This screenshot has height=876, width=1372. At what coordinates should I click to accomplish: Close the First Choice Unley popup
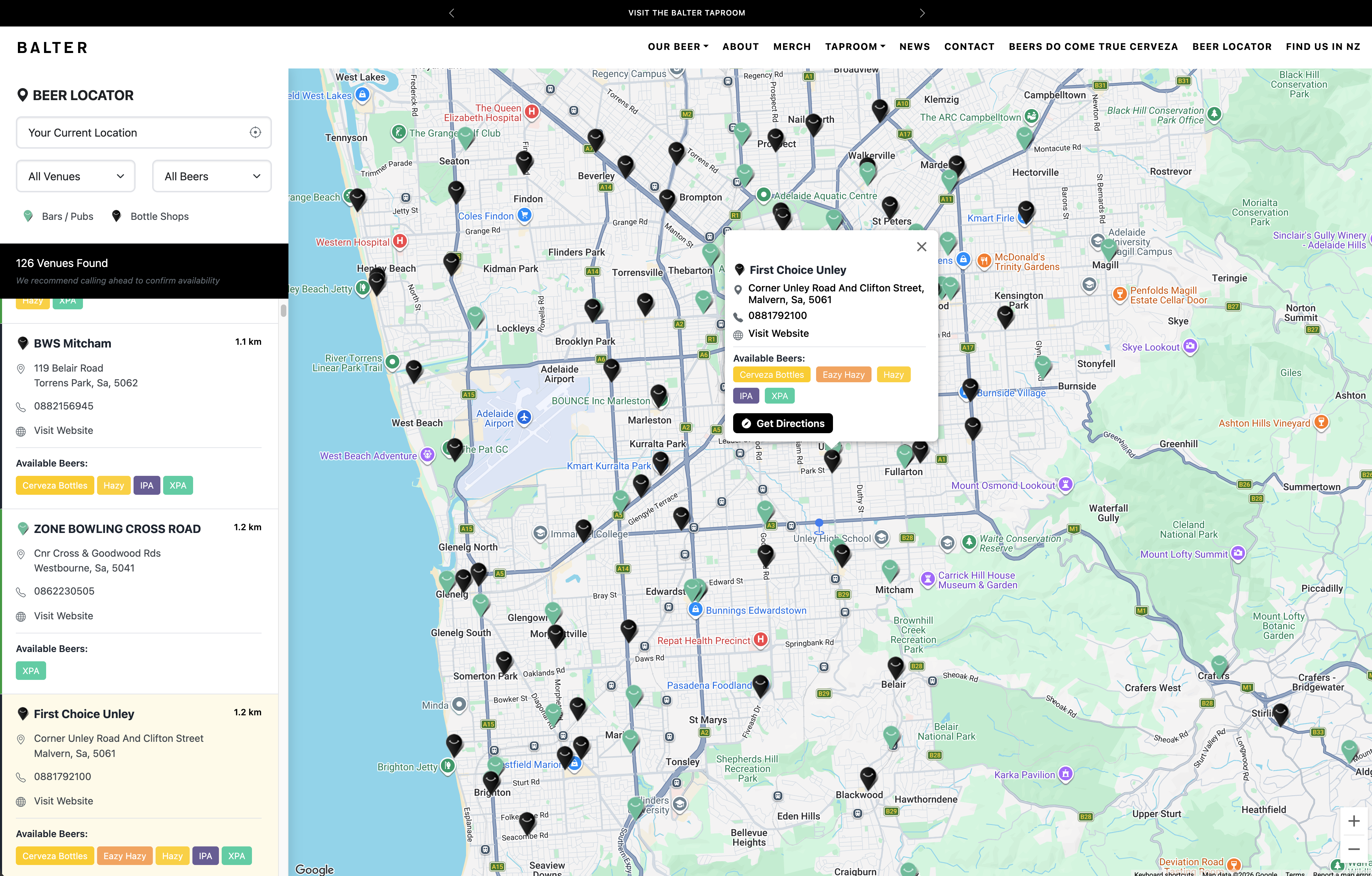tap(921, 247)
